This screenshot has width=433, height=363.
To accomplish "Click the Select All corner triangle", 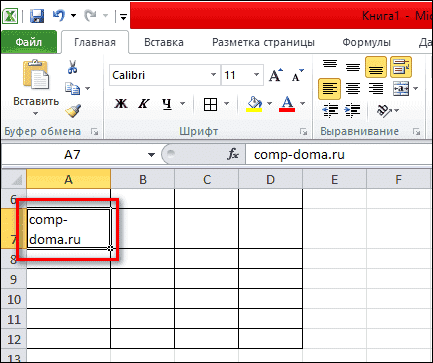I will pos(14,179).
